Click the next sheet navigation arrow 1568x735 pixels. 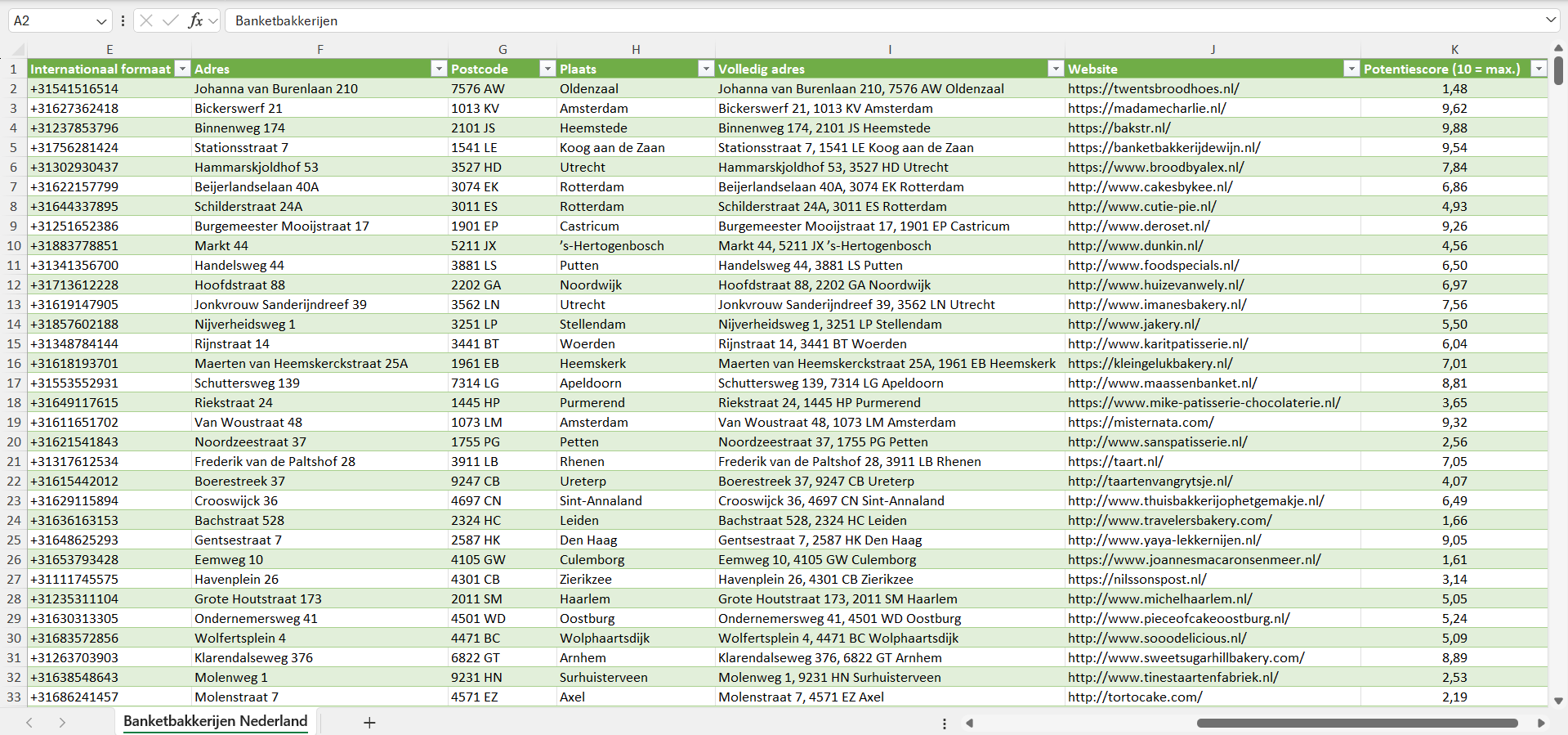coord(62,723)
